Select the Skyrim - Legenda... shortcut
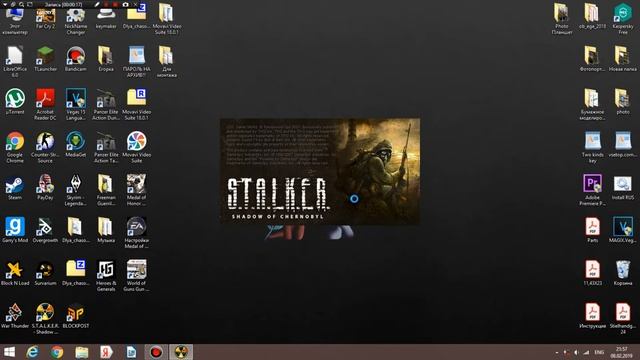 76,190
